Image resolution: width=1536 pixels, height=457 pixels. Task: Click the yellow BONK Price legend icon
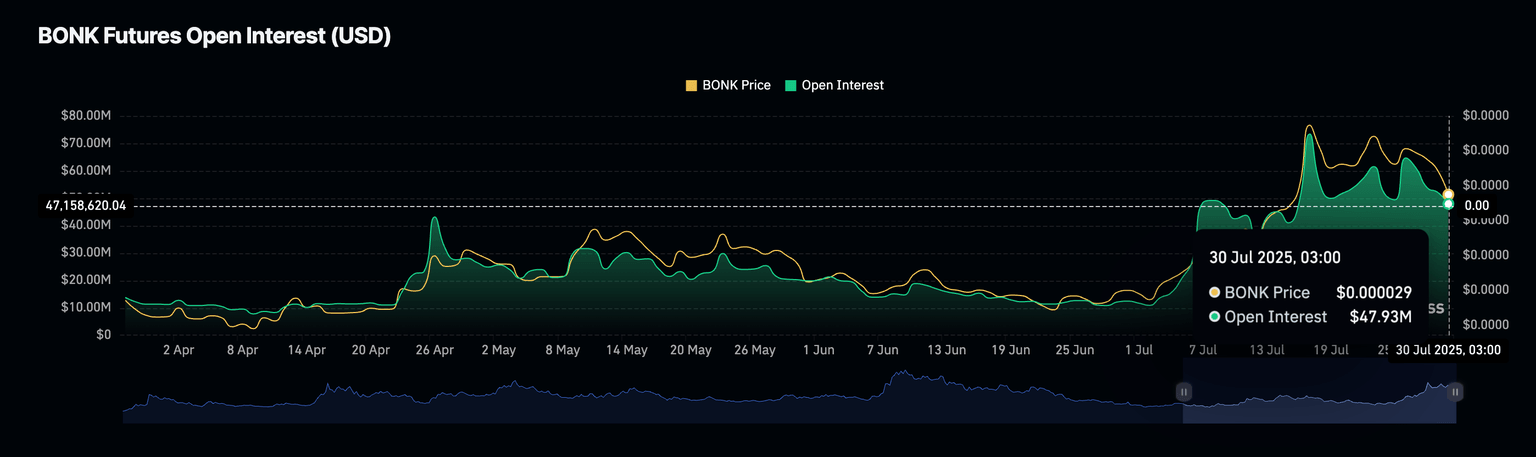pos(691,86)
